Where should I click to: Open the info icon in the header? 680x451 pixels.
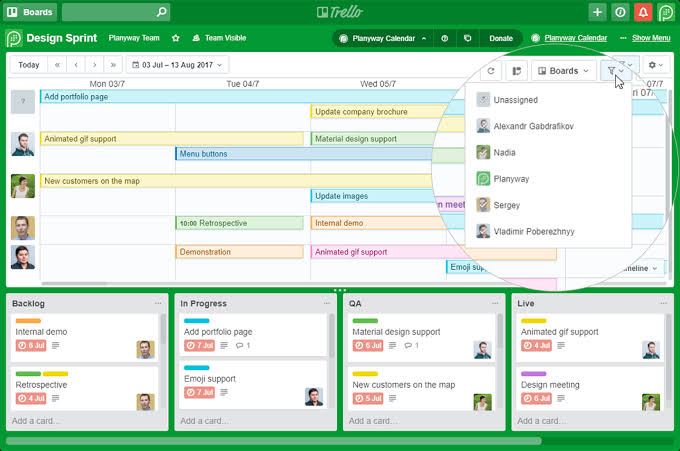pyautogui.click(x=620, y=12)
